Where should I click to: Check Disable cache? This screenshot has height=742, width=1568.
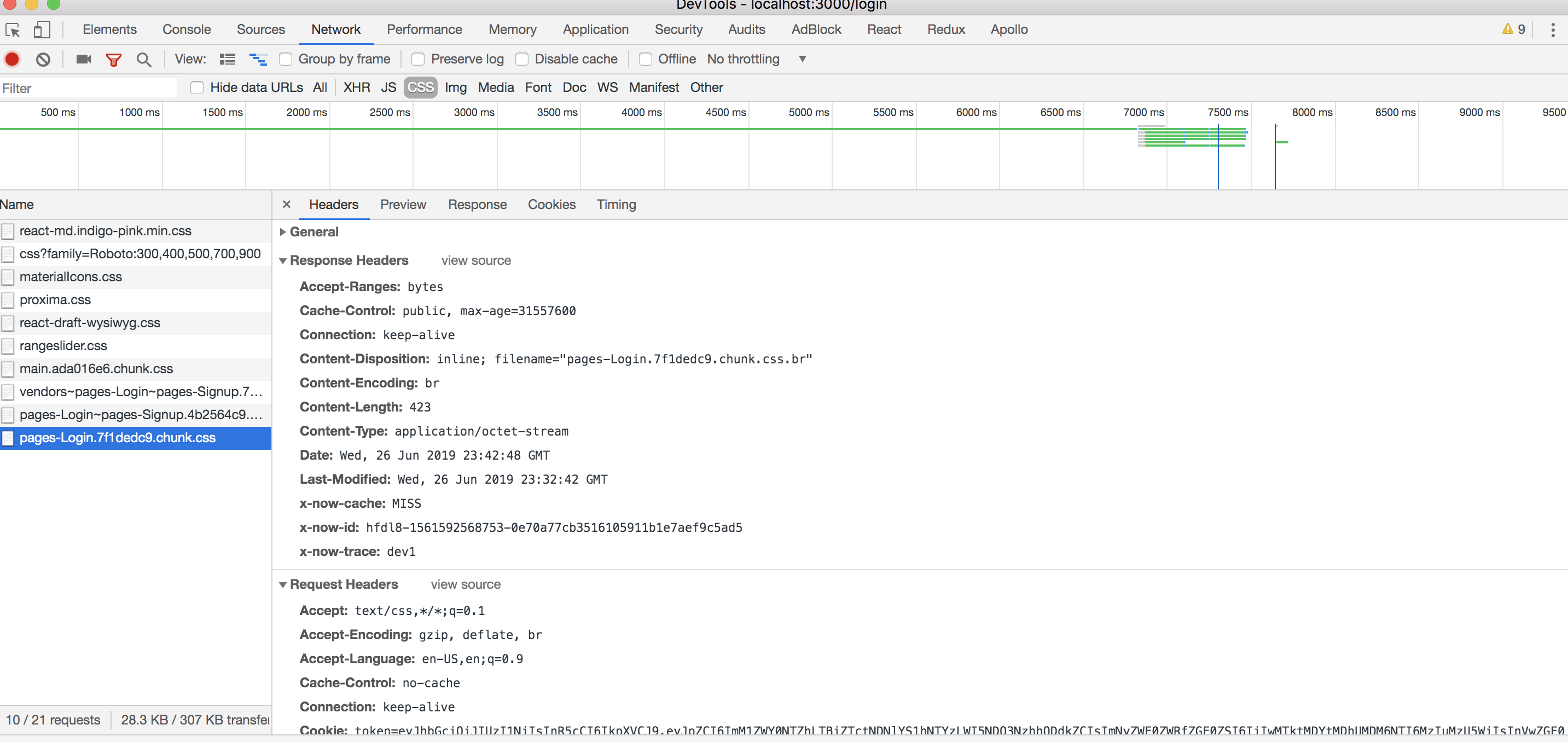pos(522,59)
